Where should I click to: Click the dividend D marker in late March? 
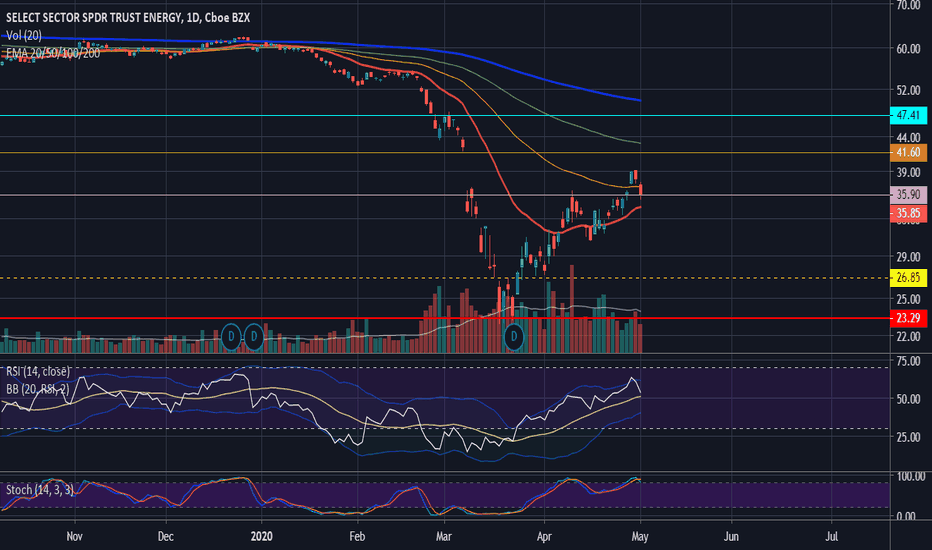(514, 337)
